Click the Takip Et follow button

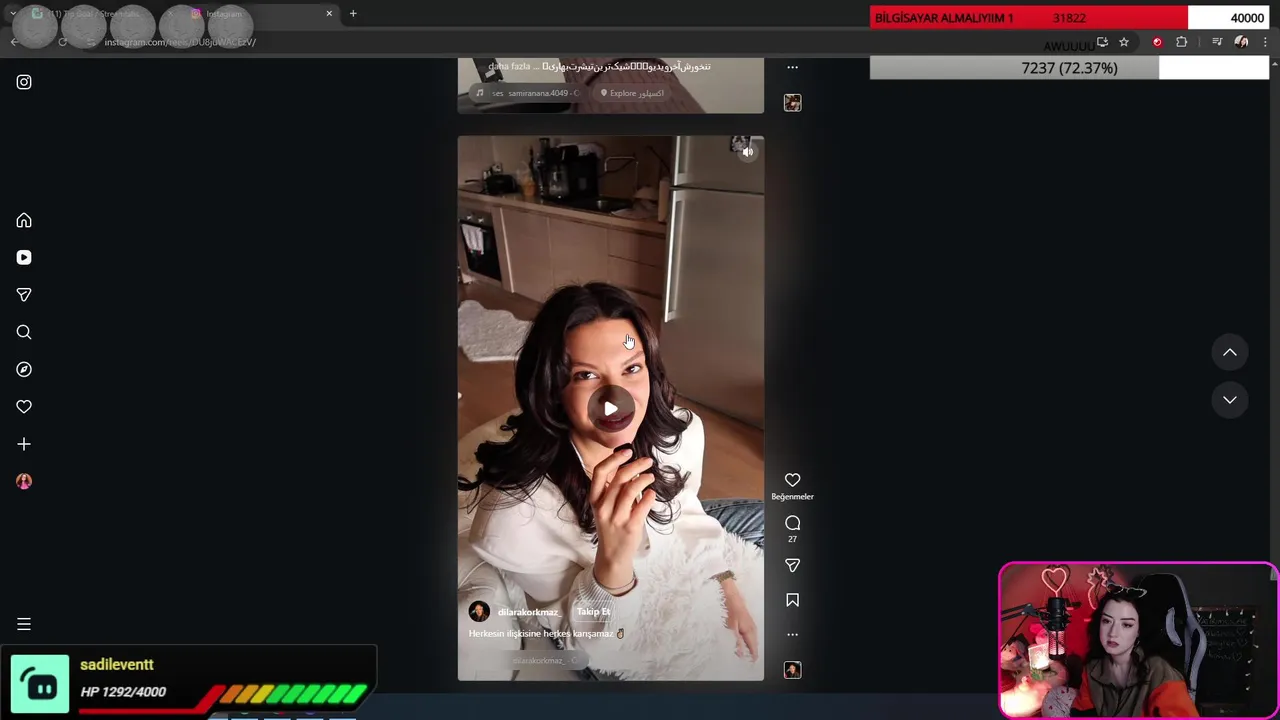[593, 612]
